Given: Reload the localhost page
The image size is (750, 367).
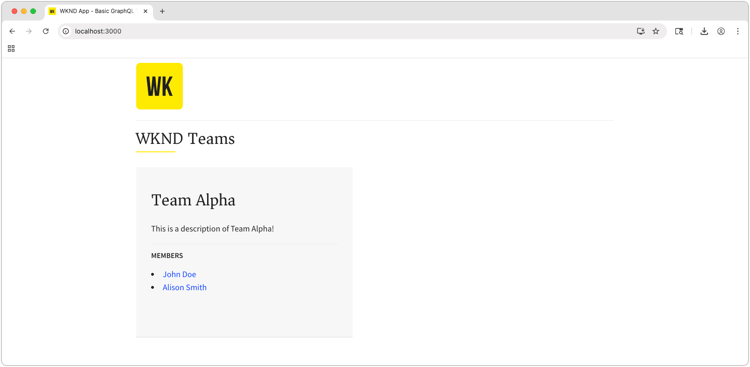Looking at the screenshot, I should click(x=45, y=31).
